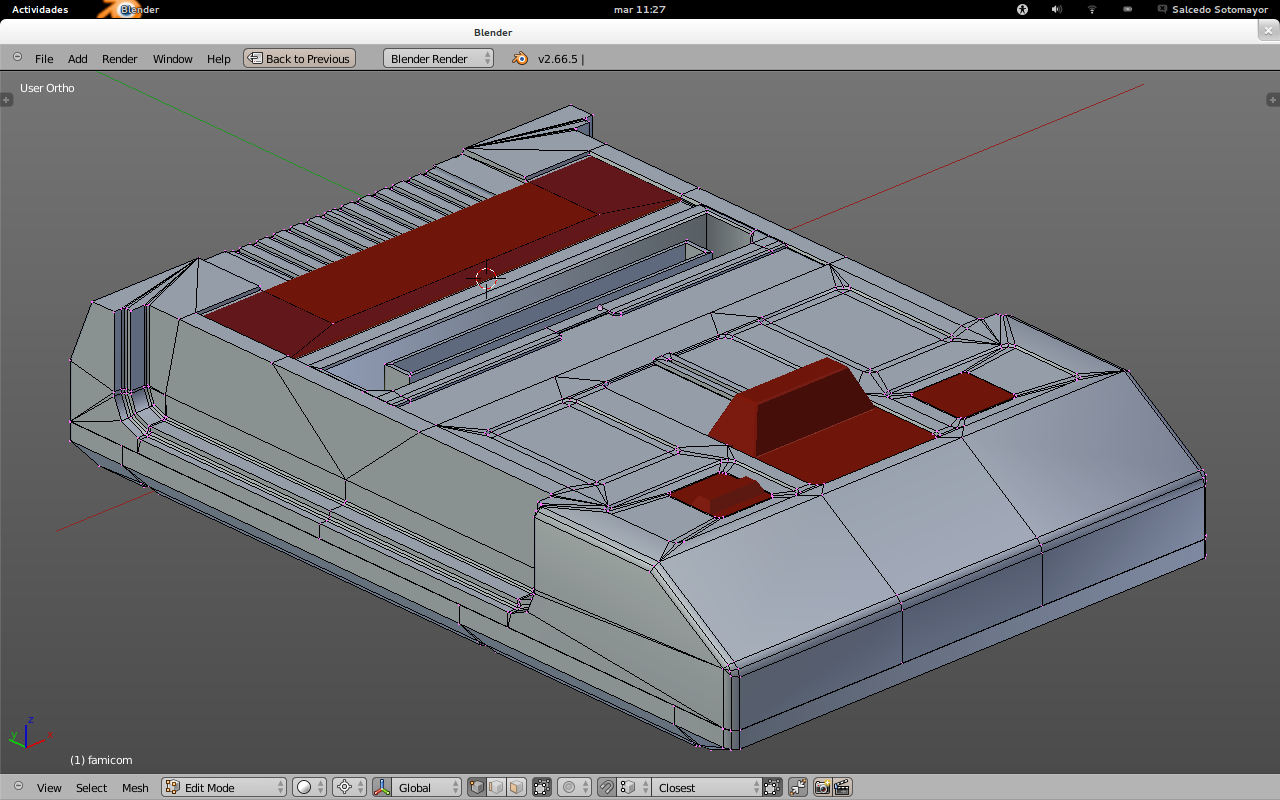Click the OpenGL render image camera icon
This screenshot has width=1280, height=800.
click(x=822, y=788)
